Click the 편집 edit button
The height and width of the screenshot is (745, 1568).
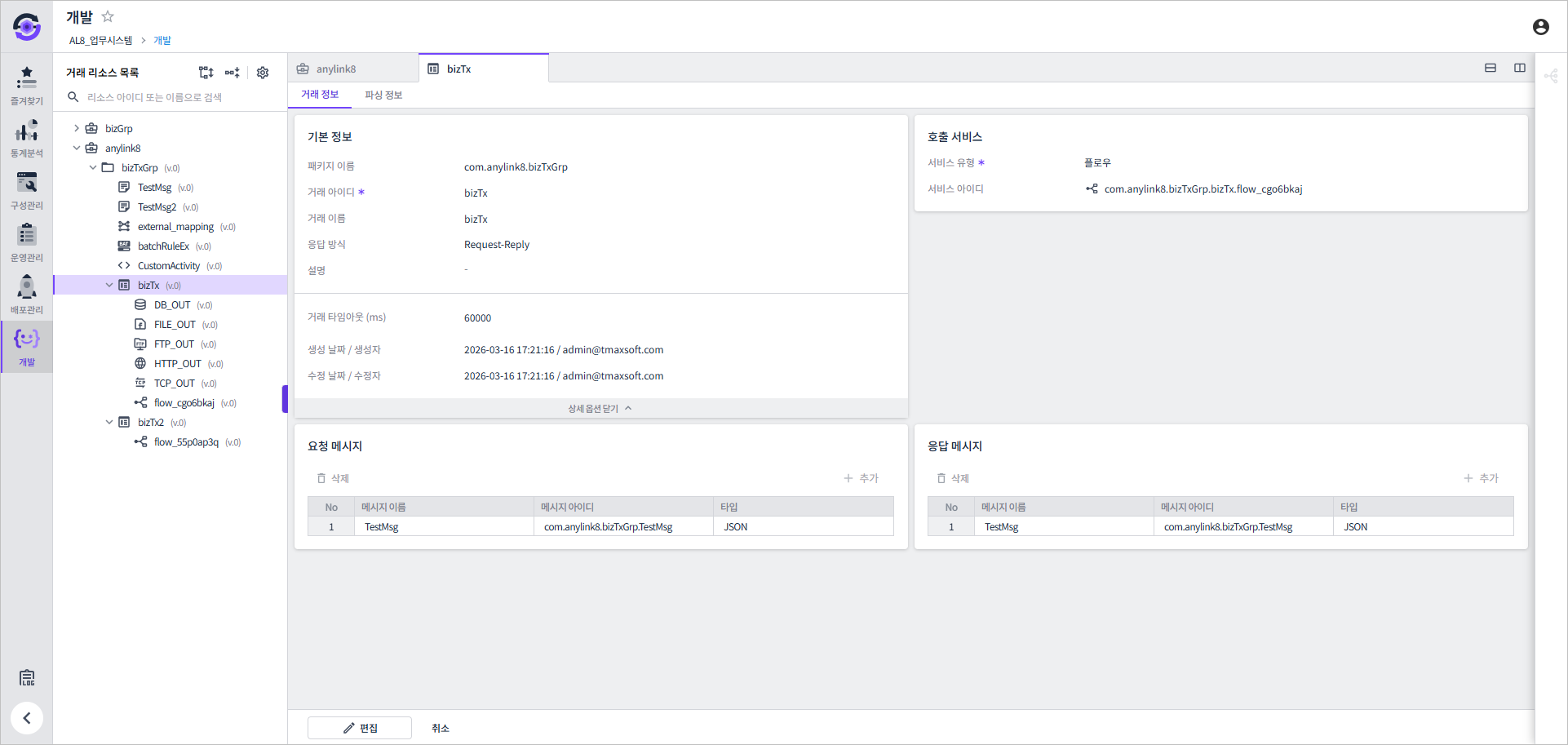coord(360,728)
